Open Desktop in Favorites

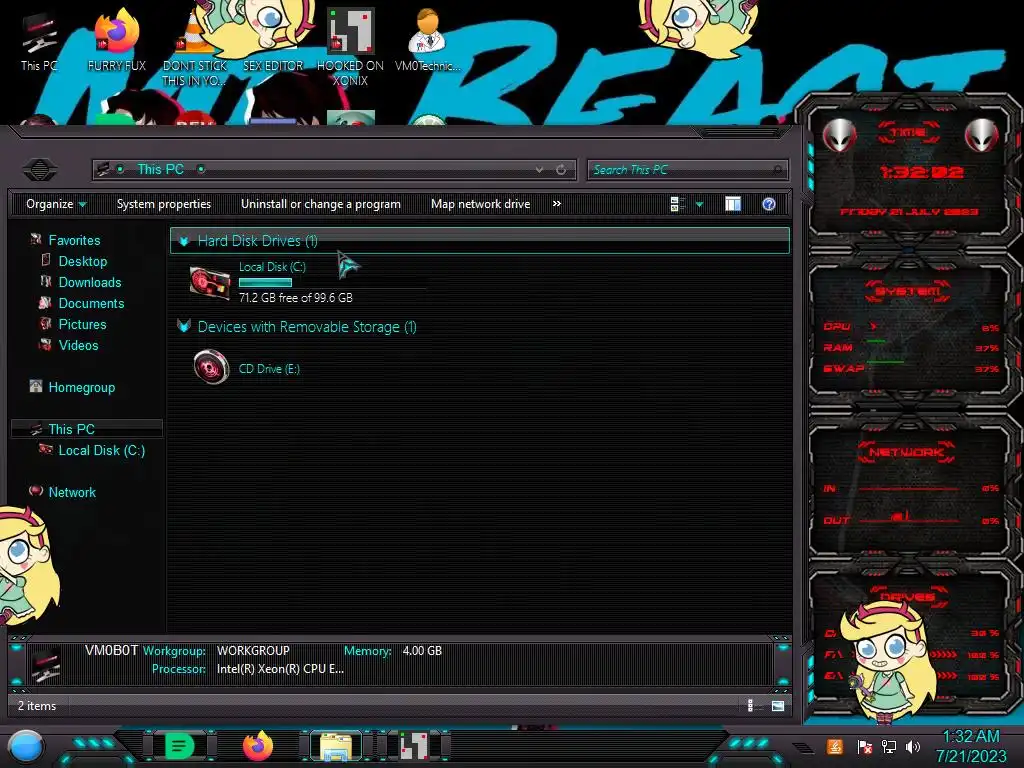[83, 261]
